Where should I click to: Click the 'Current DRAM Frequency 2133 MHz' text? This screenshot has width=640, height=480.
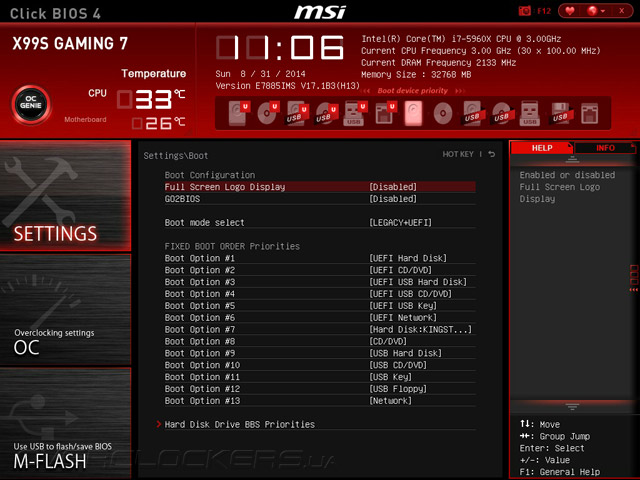[438, 62]
